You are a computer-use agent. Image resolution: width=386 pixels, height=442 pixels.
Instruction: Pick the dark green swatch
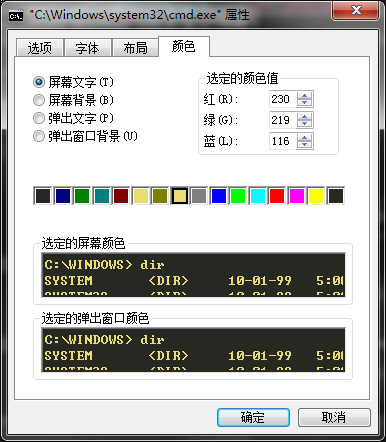(x=82, y=196)
